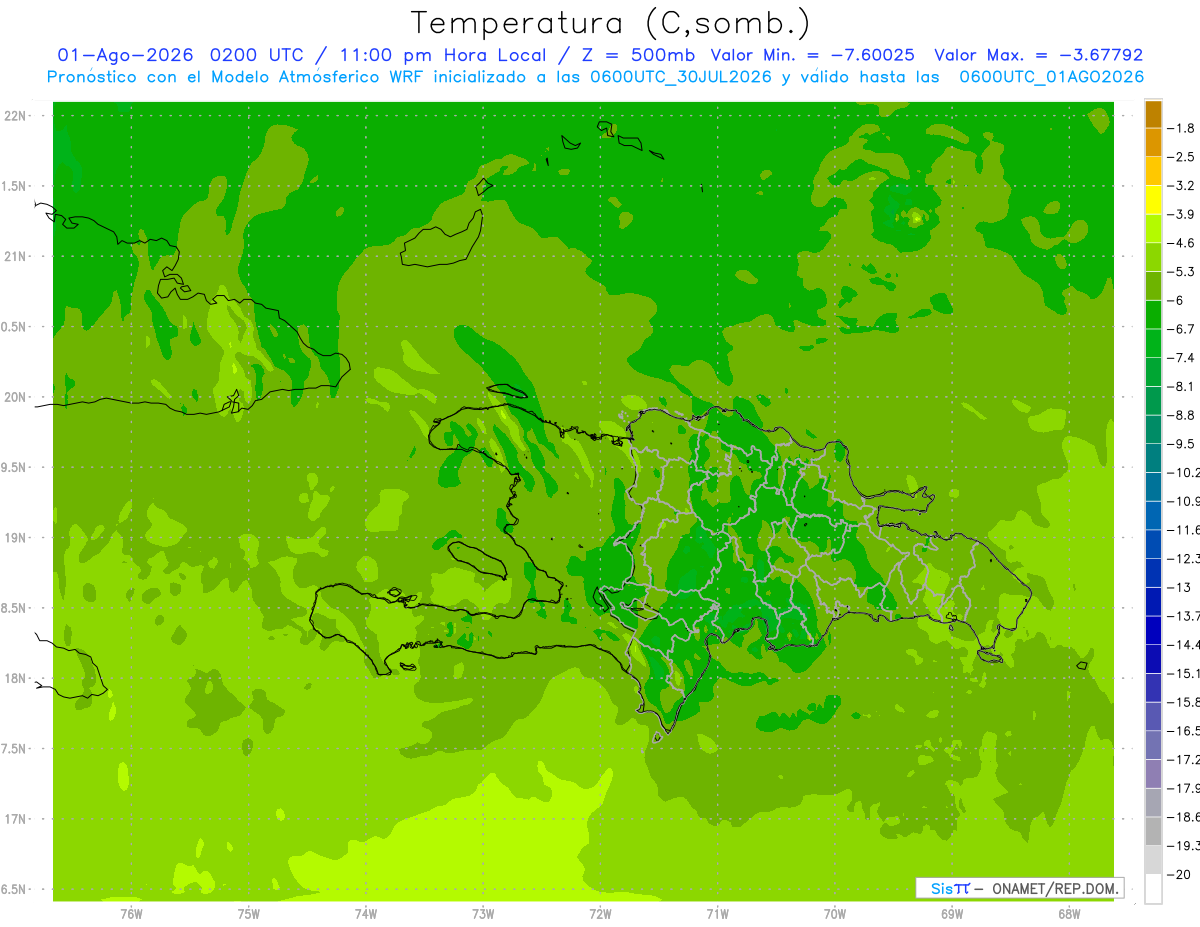Click the "-12.3" colorbar value
This screenshot has width=1200, height=927.
point(1183,558)
